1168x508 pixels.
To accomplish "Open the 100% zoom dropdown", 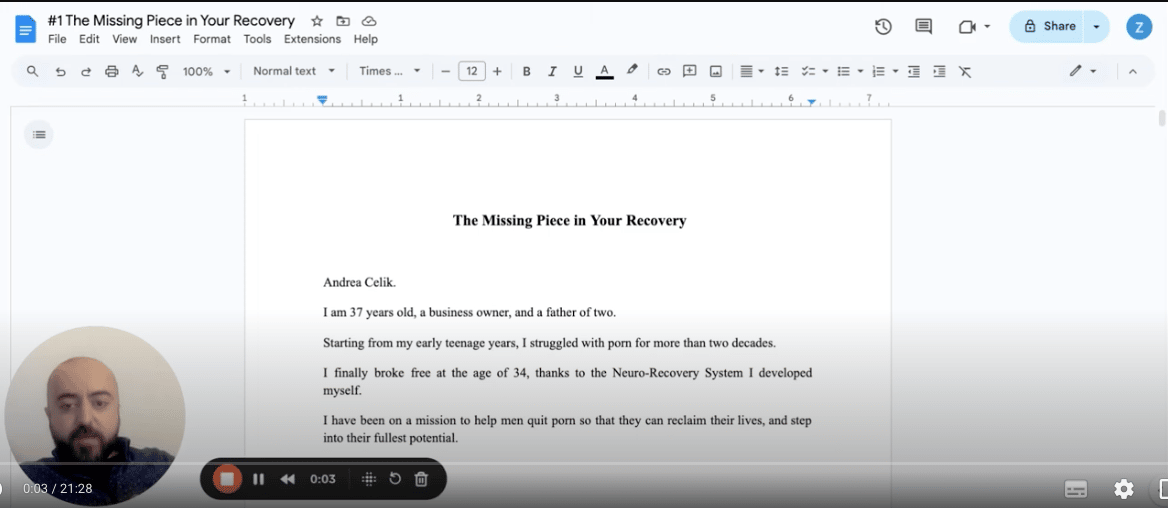I will coord(206,71).
